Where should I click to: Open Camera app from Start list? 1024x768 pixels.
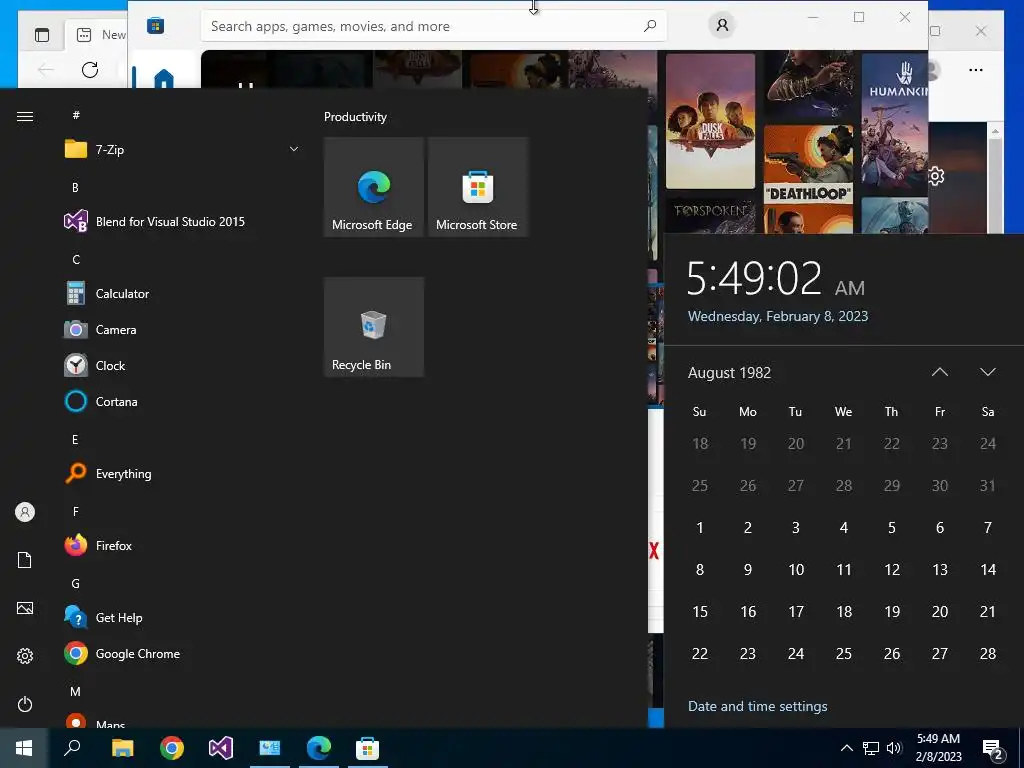tap(182, 330)
